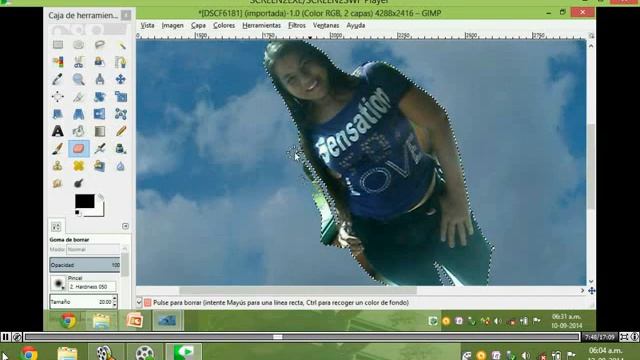This screenshot has height=360, width=640.
Task: Open PowerPoint from the recorded taskbar
Action: point(134,321)
